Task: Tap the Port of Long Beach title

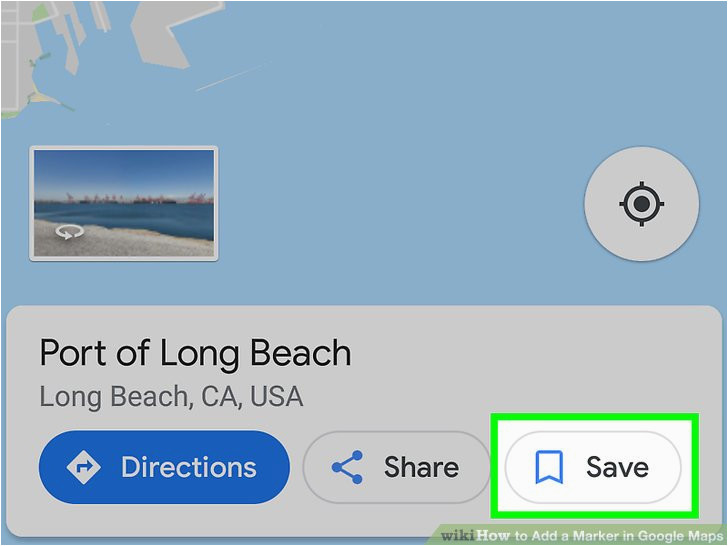Action: click(x=195, y=352)
